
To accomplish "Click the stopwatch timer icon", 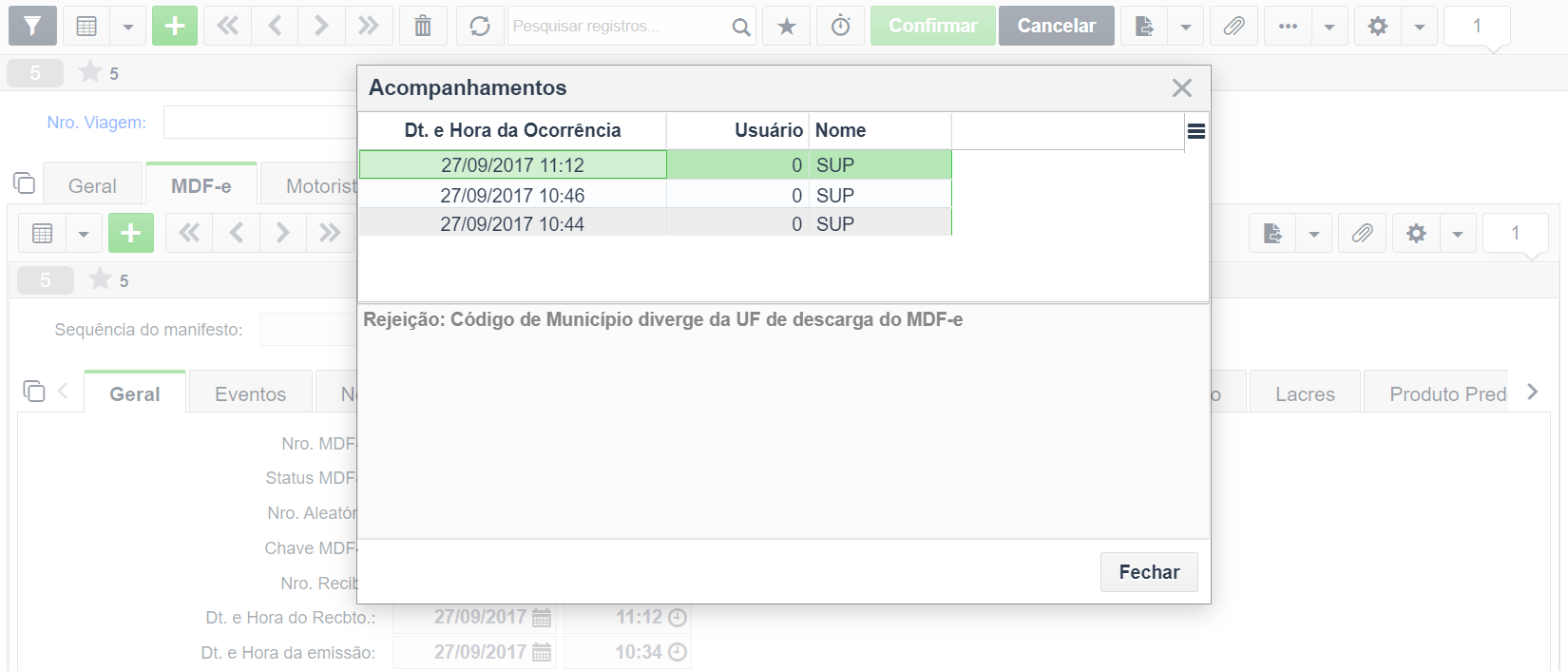I will 841,26.
